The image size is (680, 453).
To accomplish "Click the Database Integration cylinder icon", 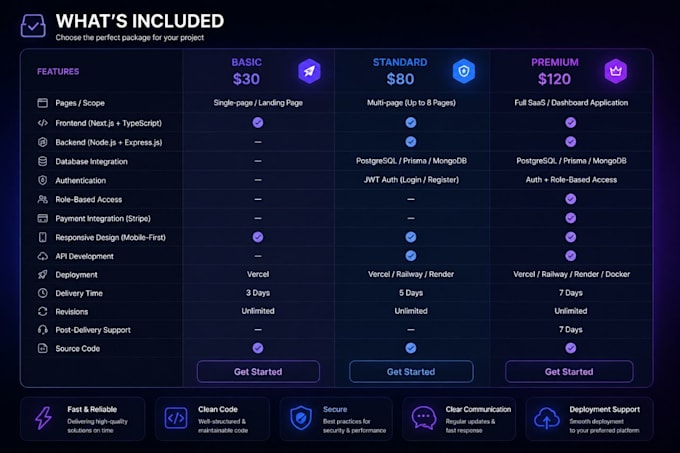I will pos(42,161).
